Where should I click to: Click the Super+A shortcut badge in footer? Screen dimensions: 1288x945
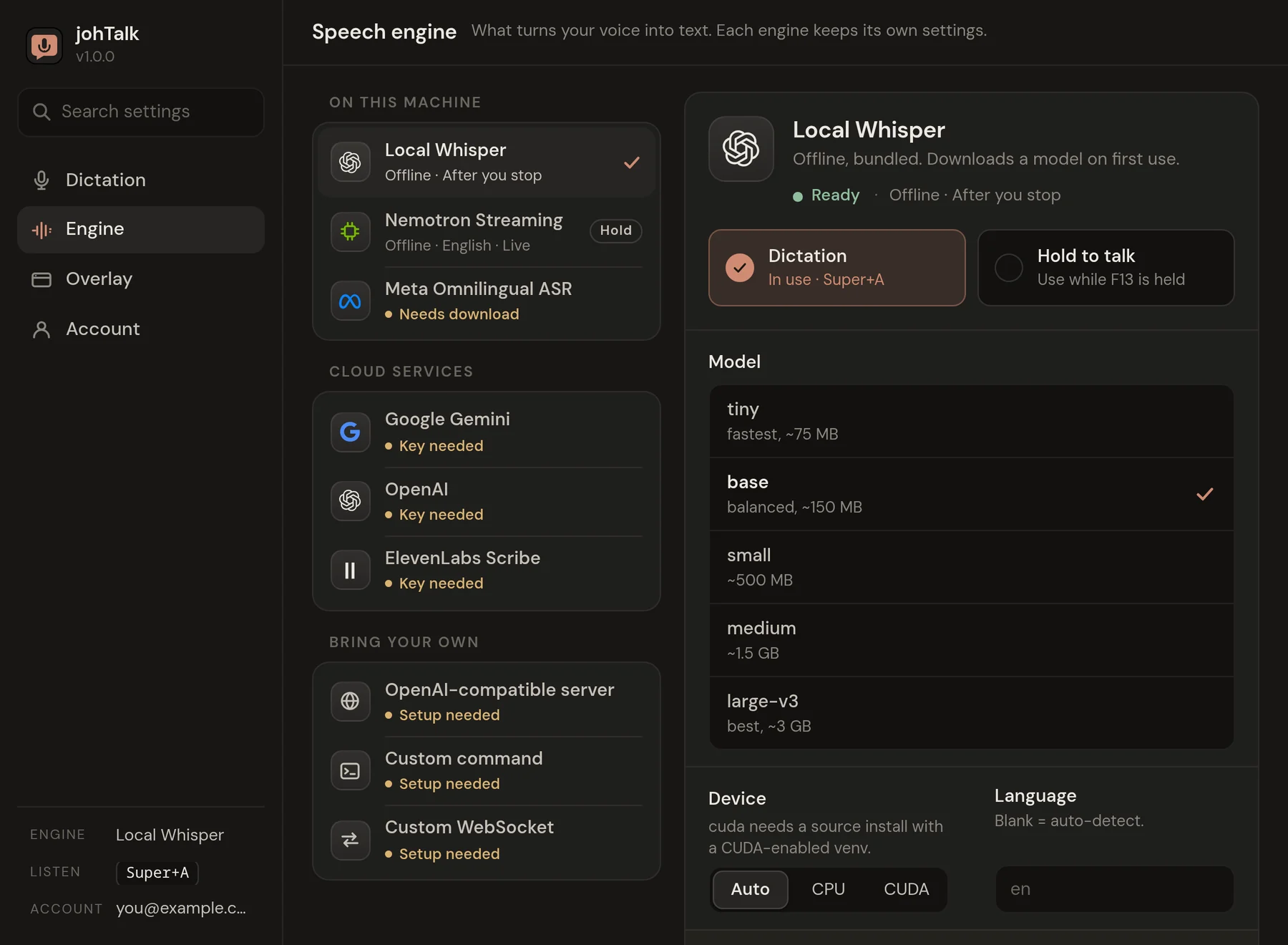pyautogui.click(x=157, y=873)
